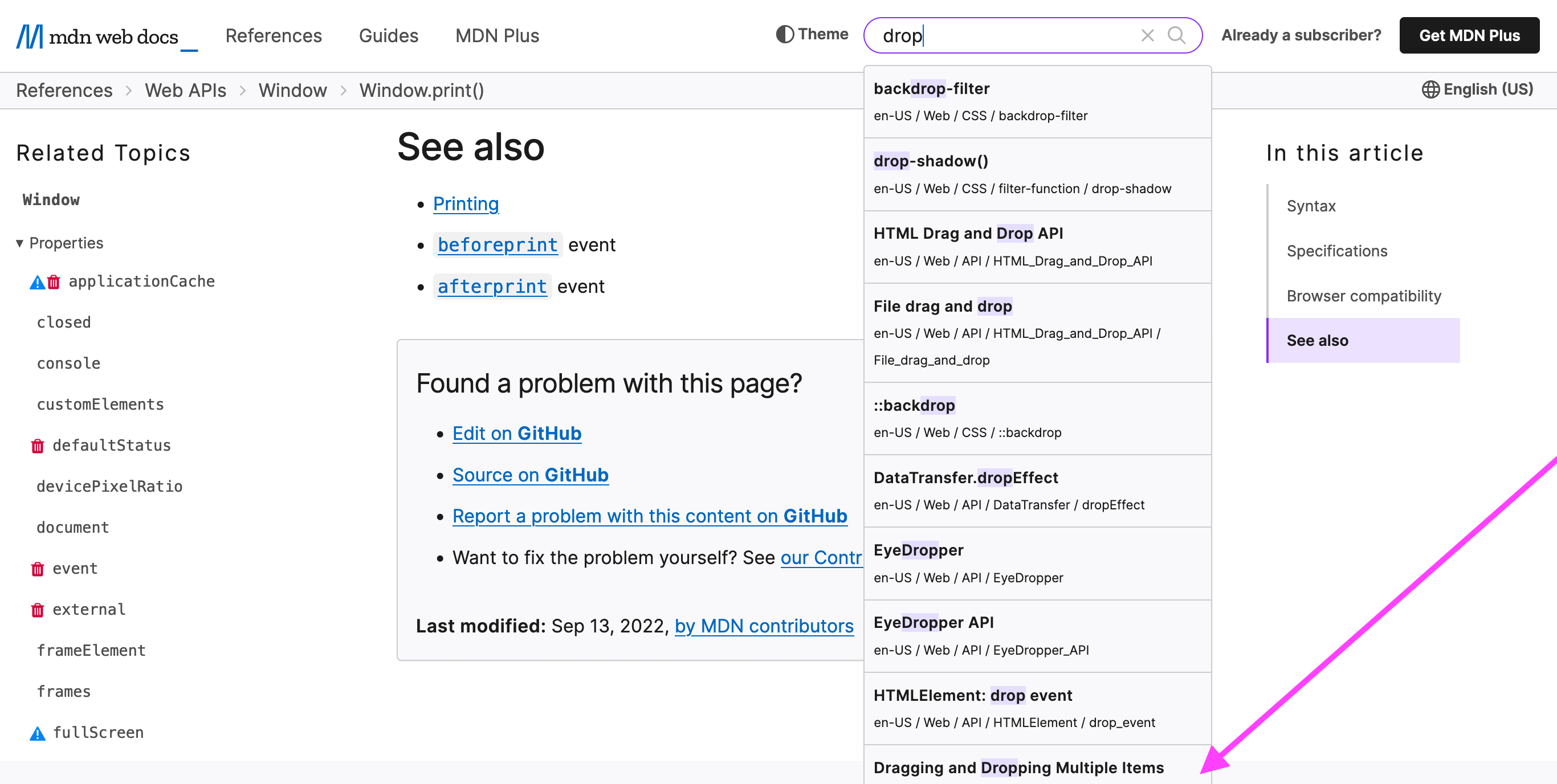Click the See also section in article nav

coord(1318,340)
